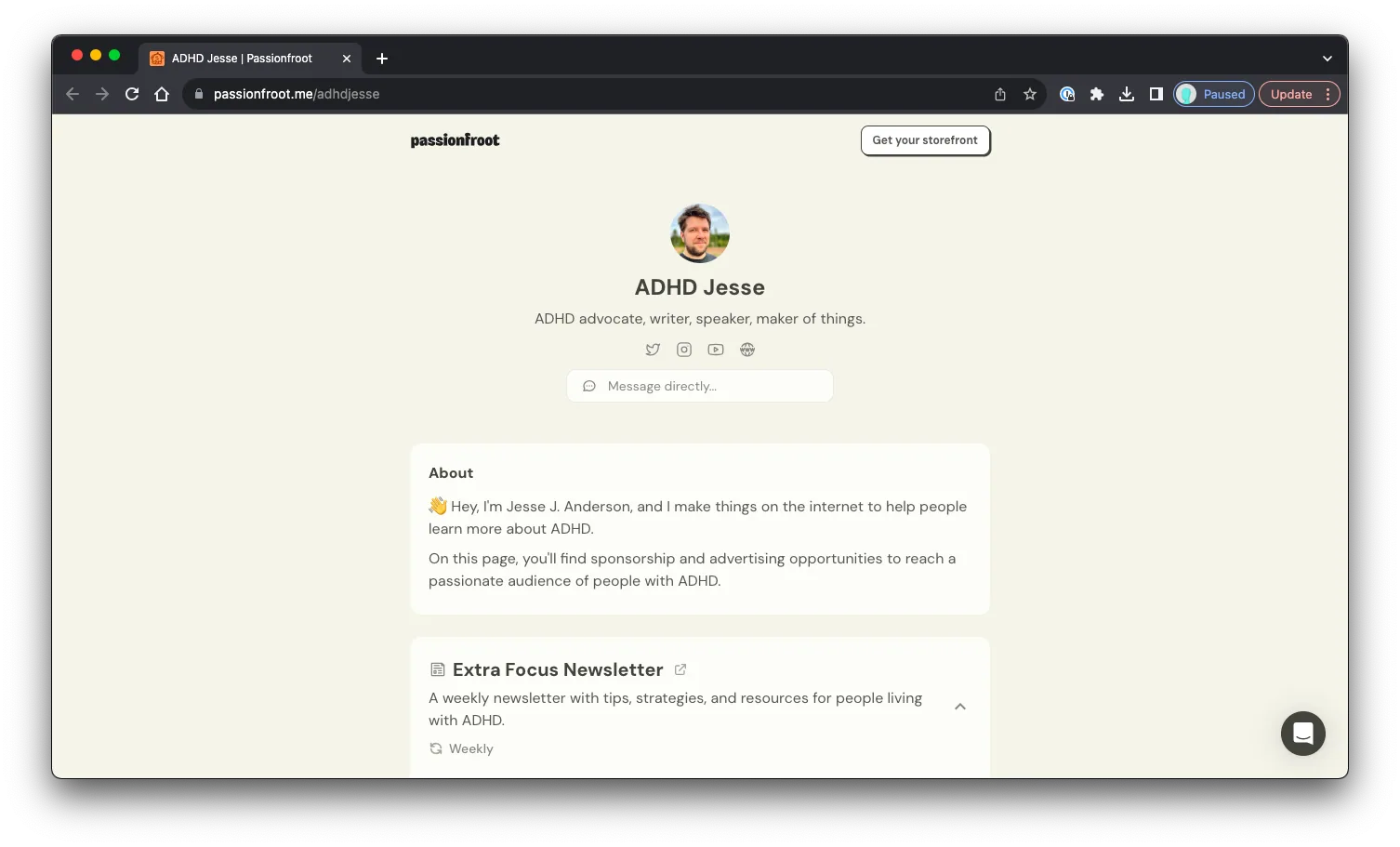1400x847 pixels.
Task: Click the ADHD Jesse heading
Action: click(x=700, y=287)
